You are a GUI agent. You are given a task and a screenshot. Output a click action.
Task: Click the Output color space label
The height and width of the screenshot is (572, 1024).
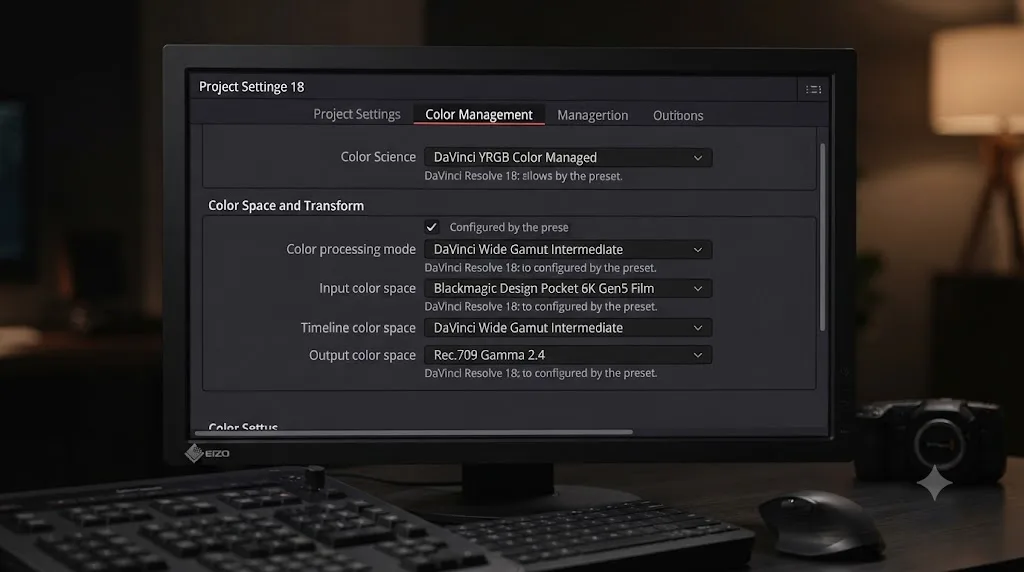362,355
